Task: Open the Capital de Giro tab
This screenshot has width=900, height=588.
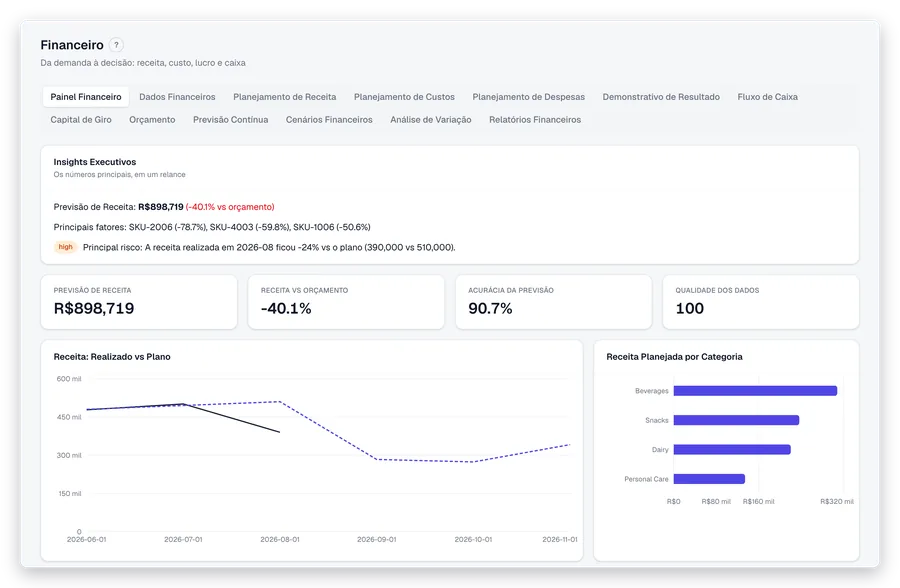Action: point(81,119)
